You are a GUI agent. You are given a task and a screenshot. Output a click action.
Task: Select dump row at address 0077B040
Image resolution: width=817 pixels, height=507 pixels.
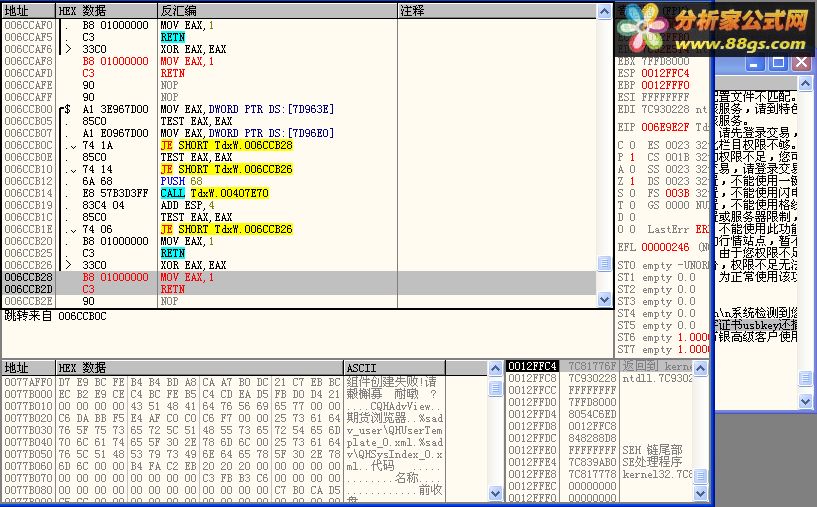coord(224,442)
